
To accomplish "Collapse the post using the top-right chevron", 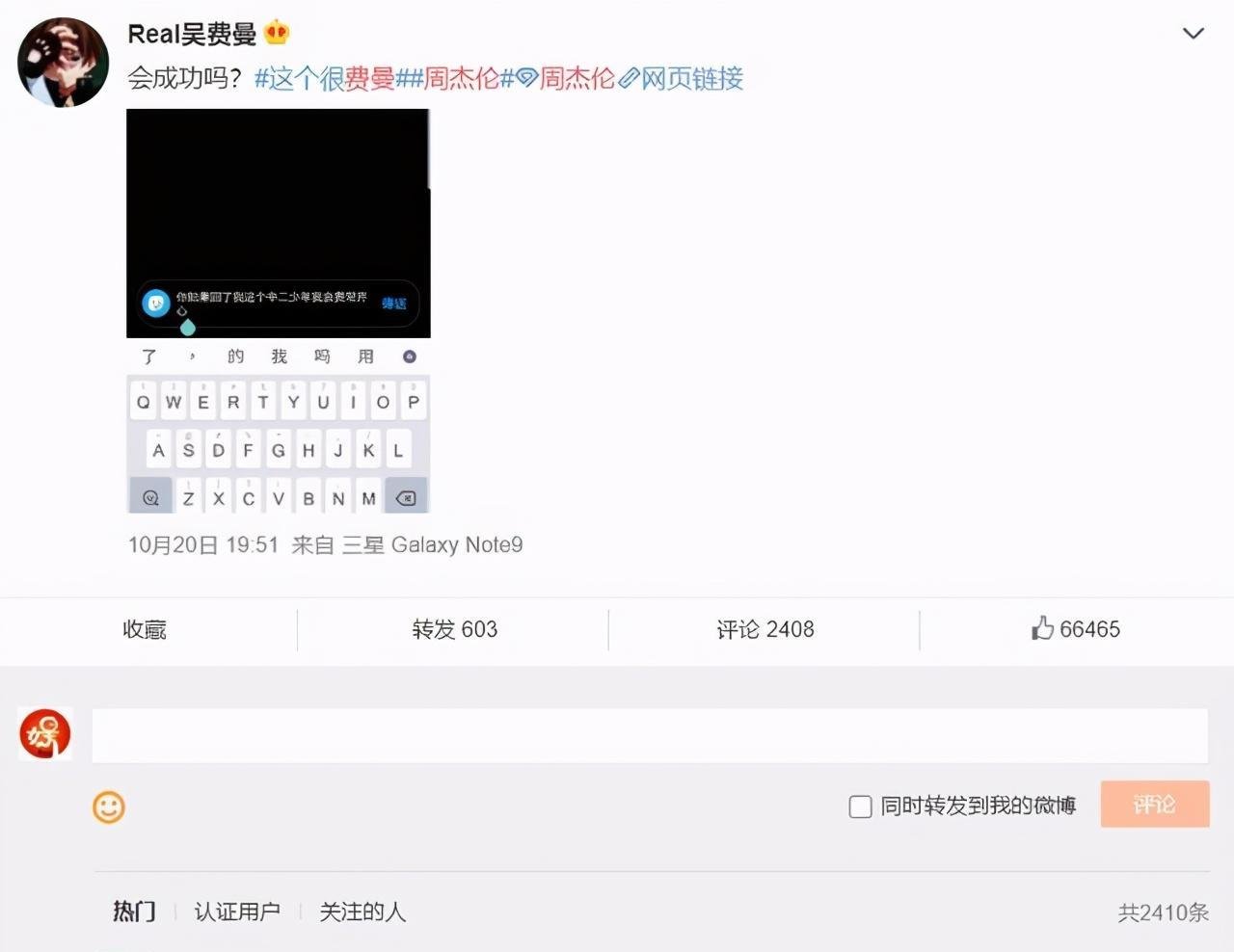I will coord(1195,34).
